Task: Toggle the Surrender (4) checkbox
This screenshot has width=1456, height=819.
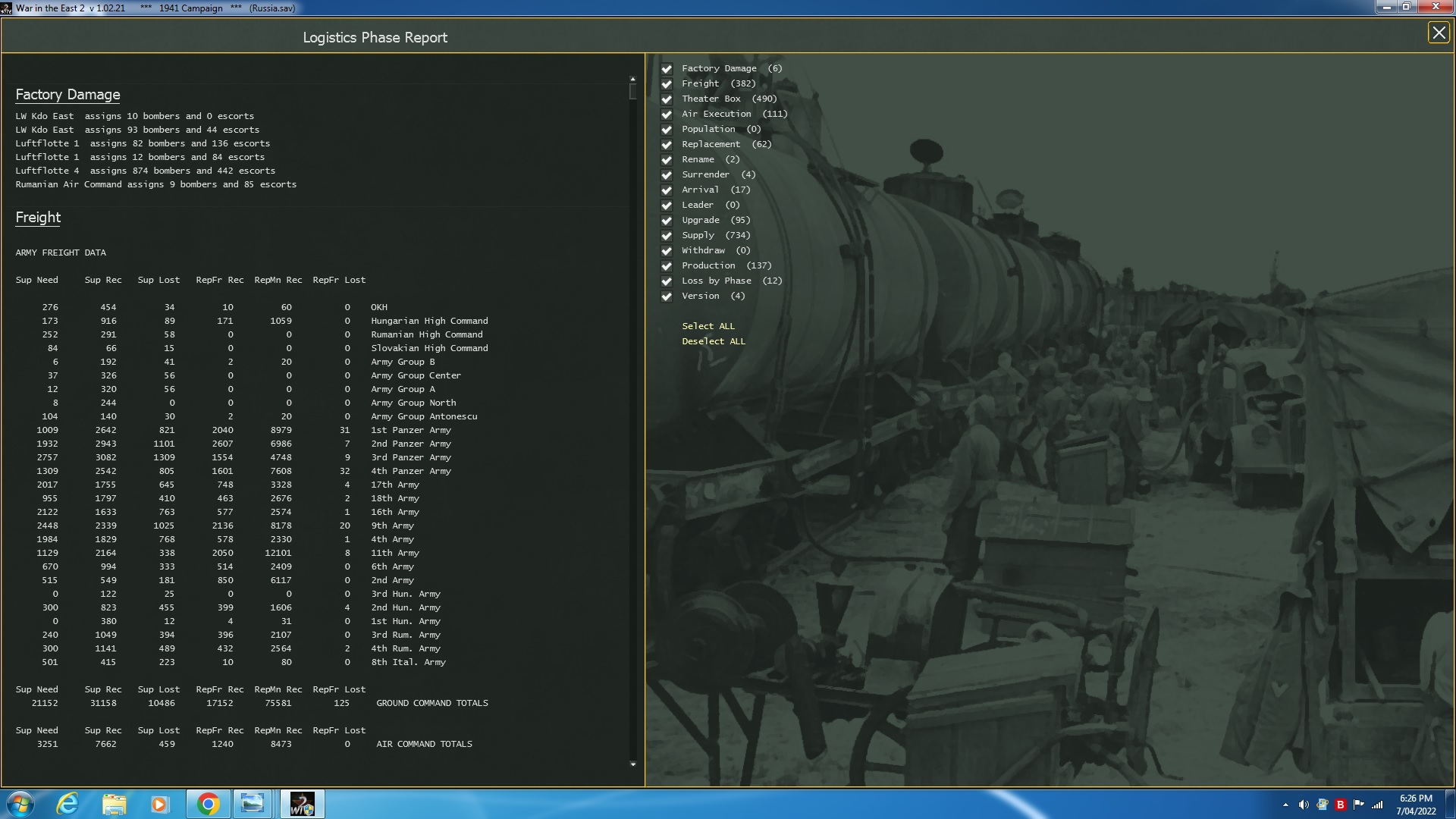Action: click(x=667, y=174)
